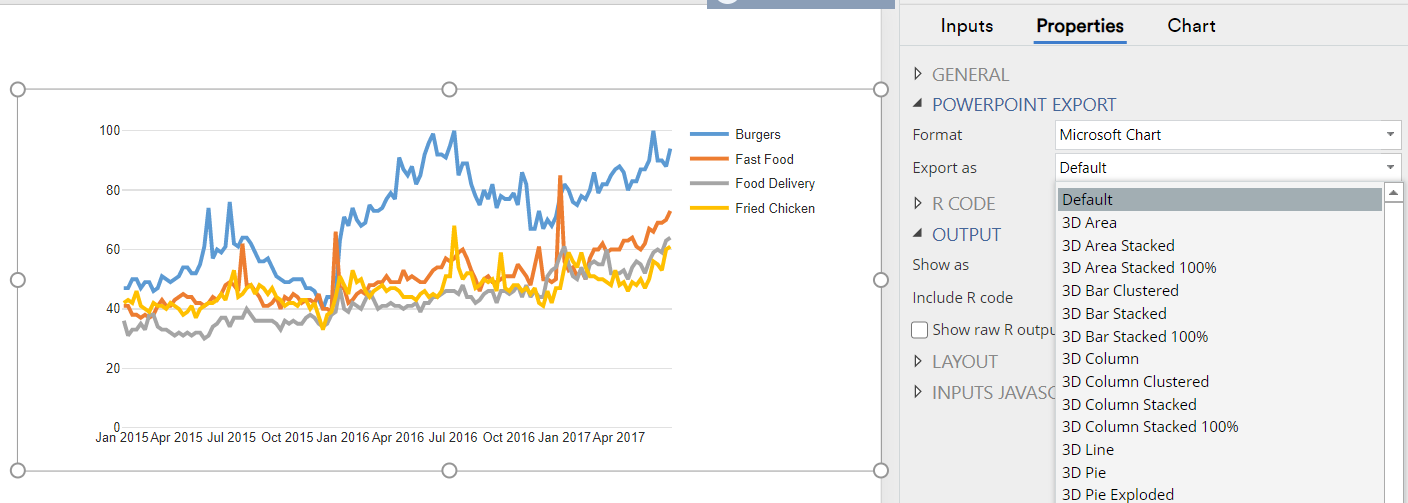
Task: Choose 3D Bar Clustered option
Action: tap(1120, 291)
